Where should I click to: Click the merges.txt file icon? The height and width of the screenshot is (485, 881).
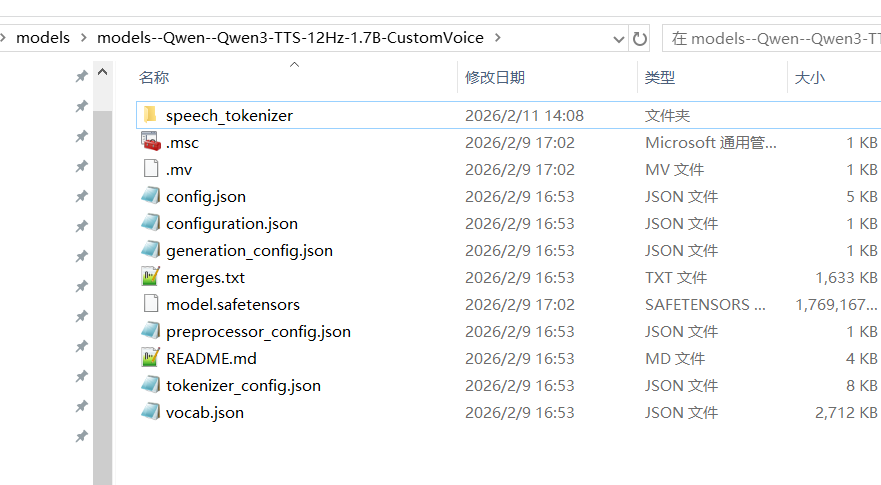[150, 277]
